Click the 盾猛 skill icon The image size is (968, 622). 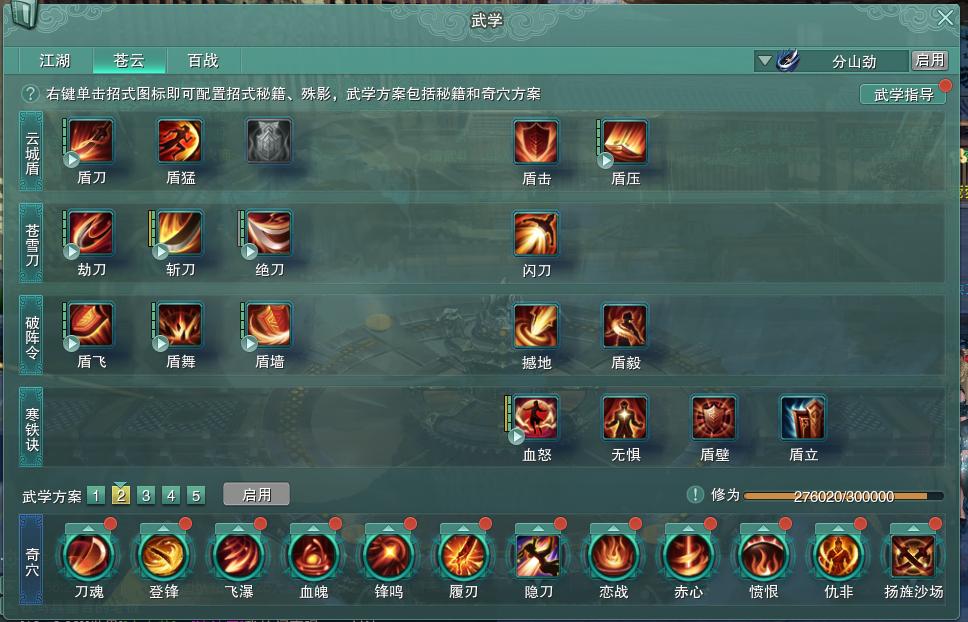point(180,141)
